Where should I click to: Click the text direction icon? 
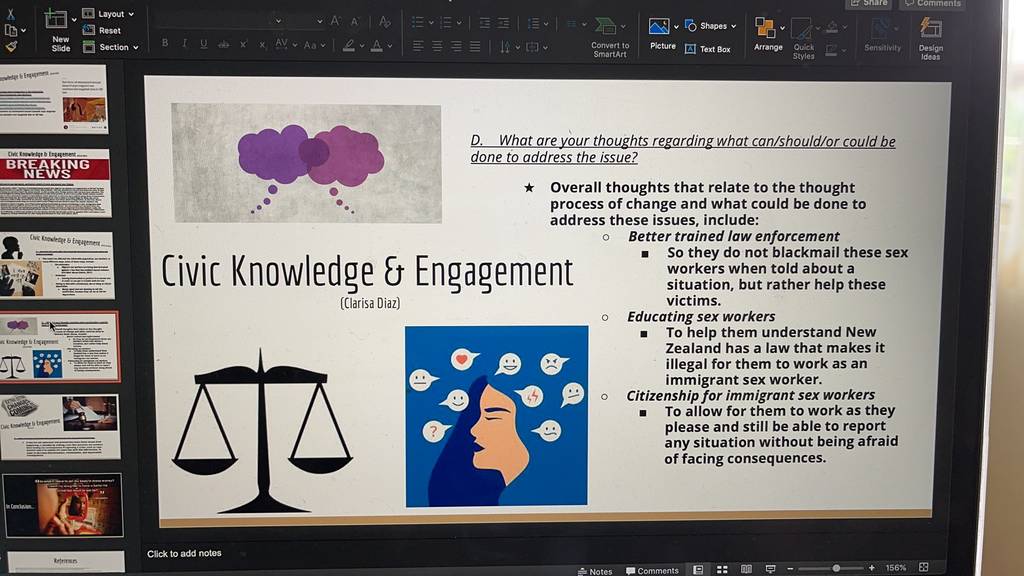[x=505, y=47]
